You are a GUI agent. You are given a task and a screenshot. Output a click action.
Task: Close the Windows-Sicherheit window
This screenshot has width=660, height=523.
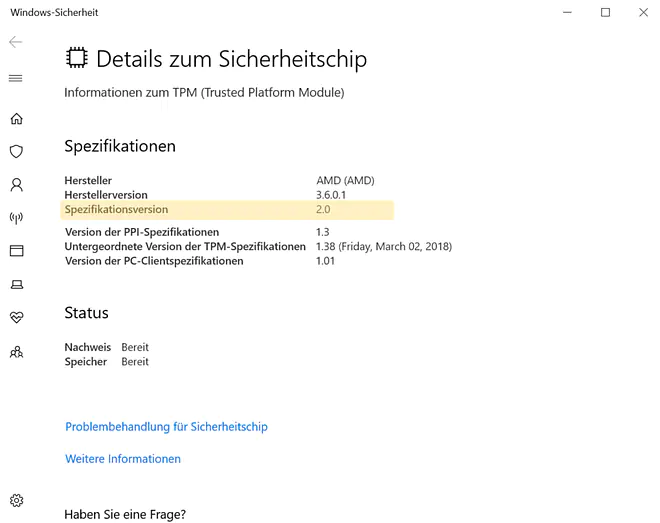643,12
